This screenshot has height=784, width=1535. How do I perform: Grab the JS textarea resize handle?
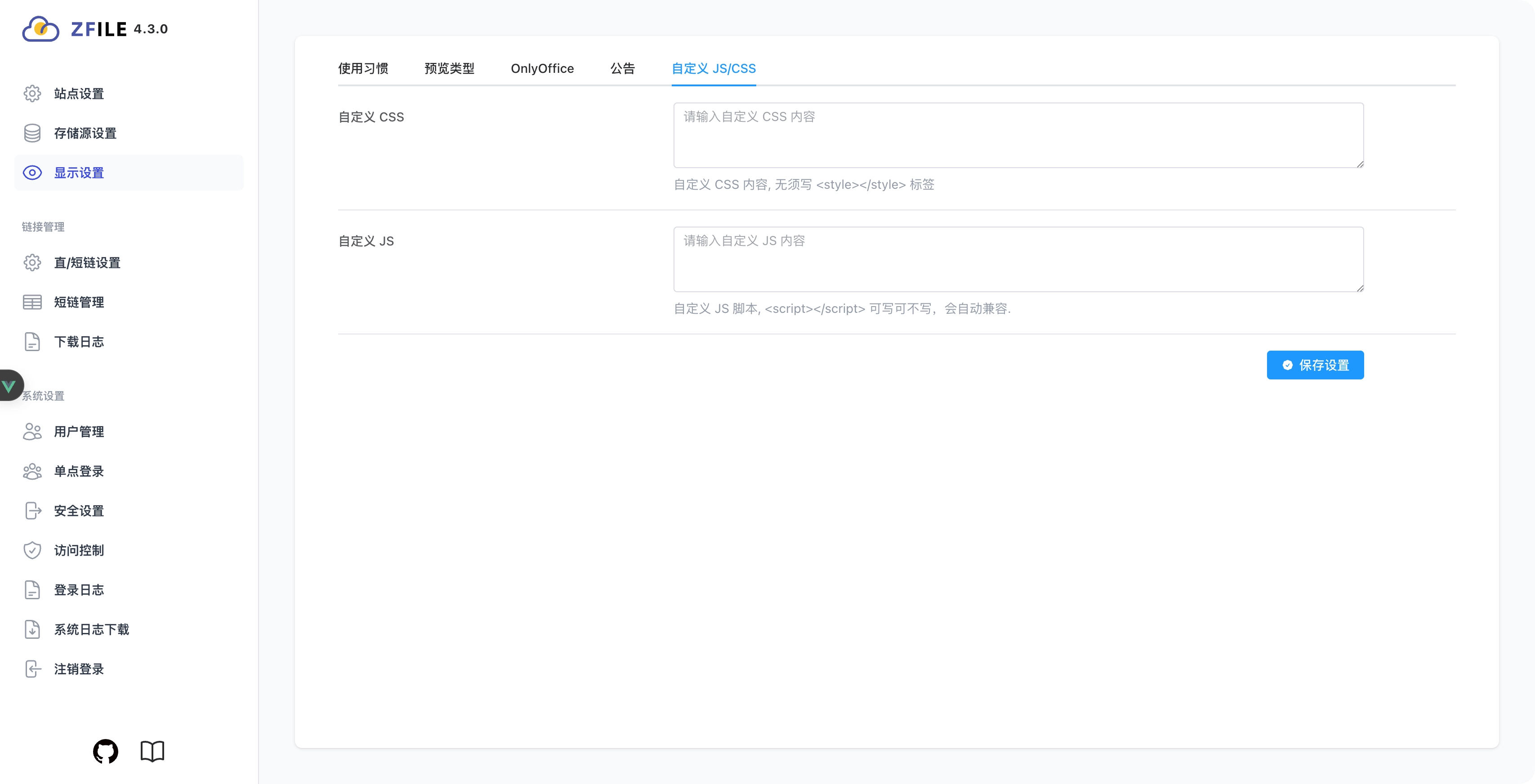(1360, 288)
